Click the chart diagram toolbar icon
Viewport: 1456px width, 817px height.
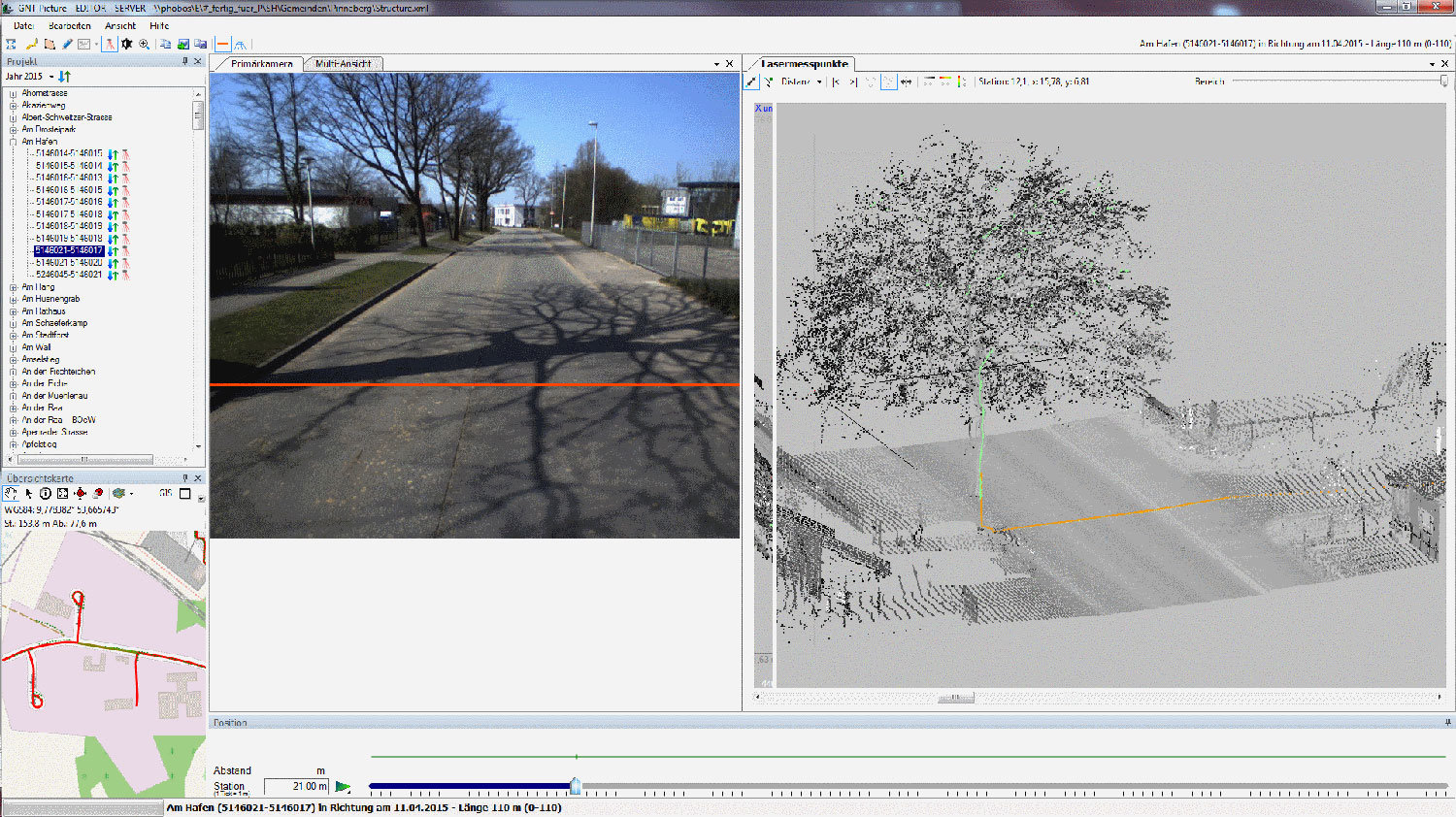pyautogui.click(x=84, y=44)
